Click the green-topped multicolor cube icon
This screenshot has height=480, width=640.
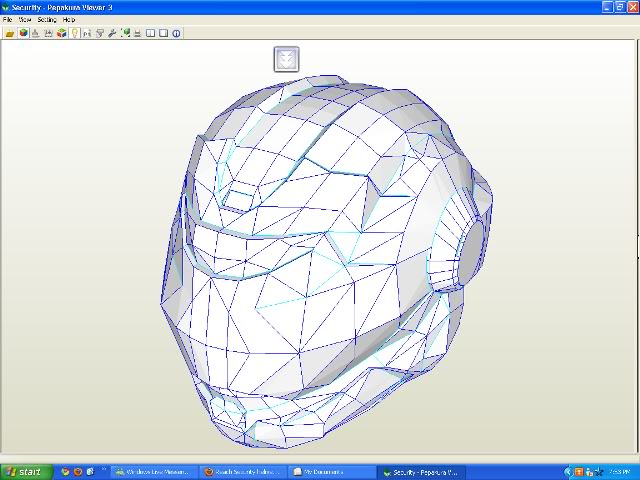pos(62,33)
